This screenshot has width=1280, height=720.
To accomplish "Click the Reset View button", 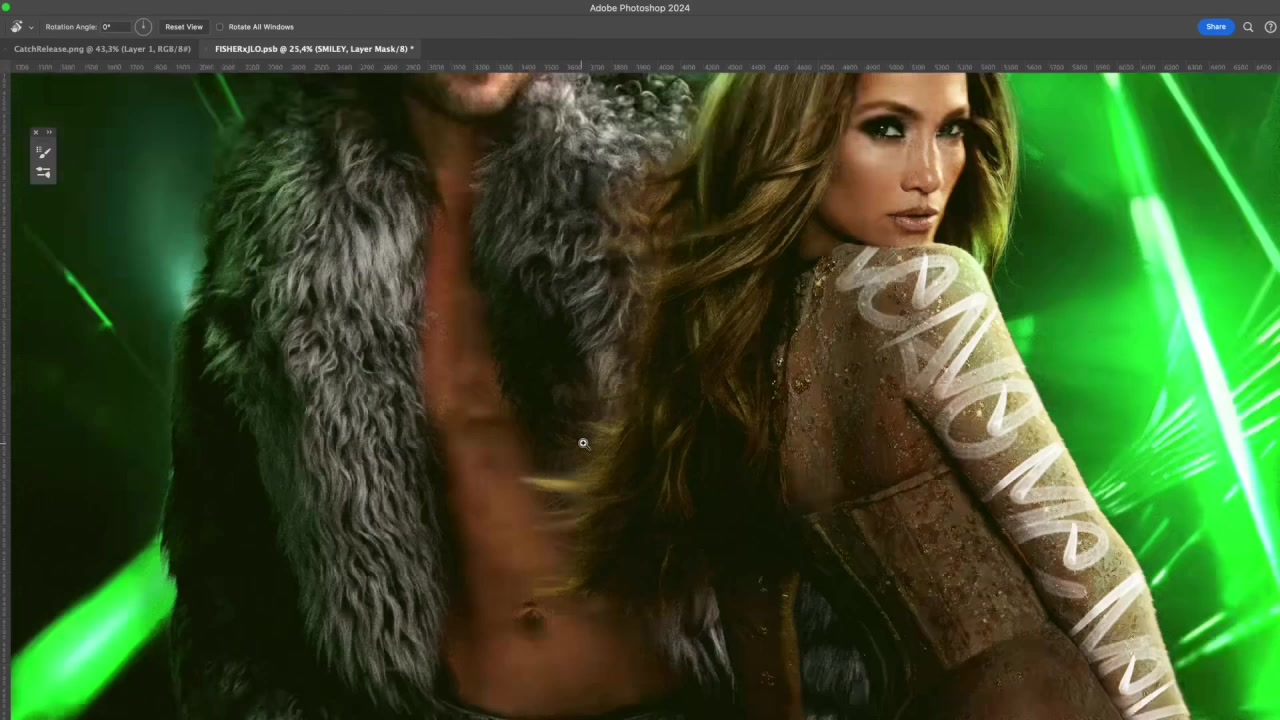I will (x=183, y=27).
